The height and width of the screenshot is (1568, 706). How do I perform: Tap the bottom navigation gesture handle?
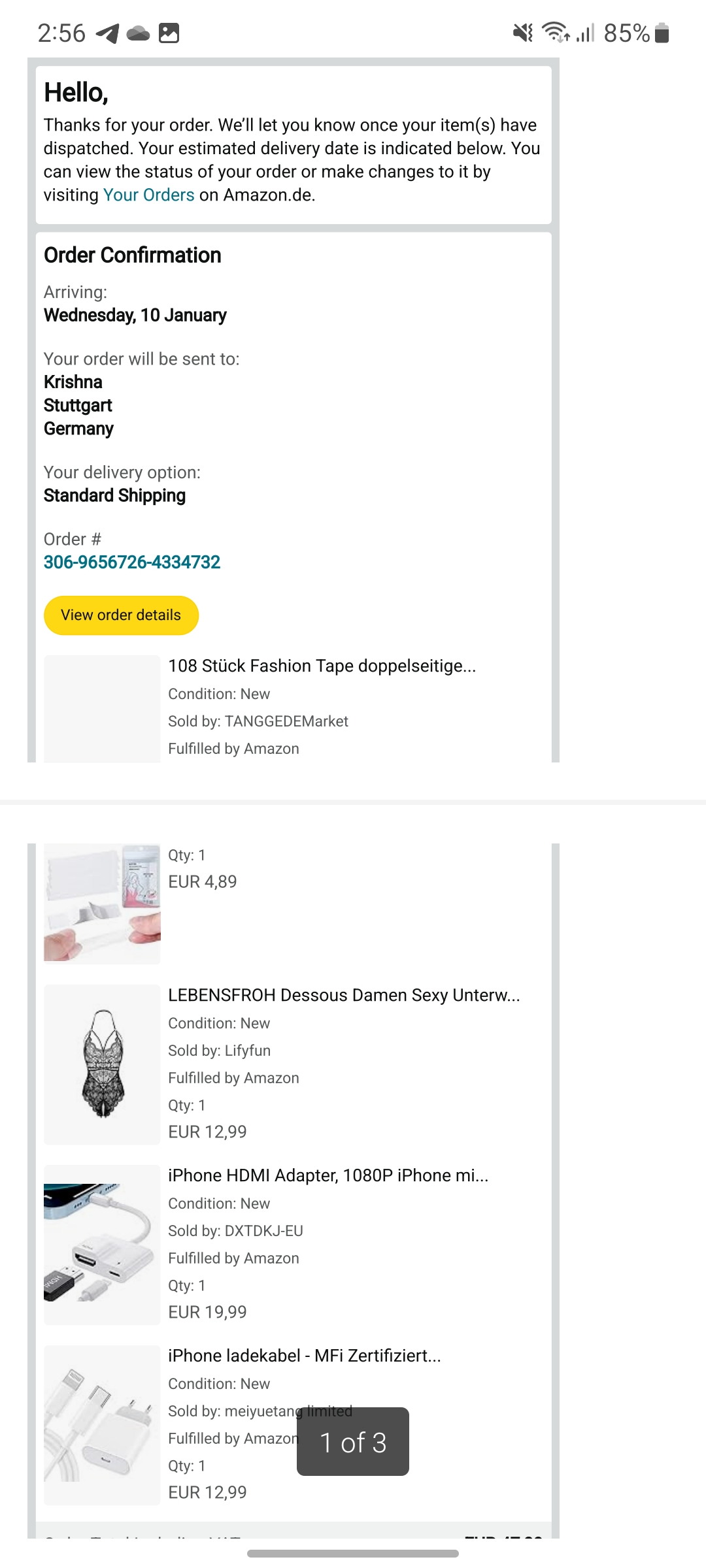[353, 1554]
